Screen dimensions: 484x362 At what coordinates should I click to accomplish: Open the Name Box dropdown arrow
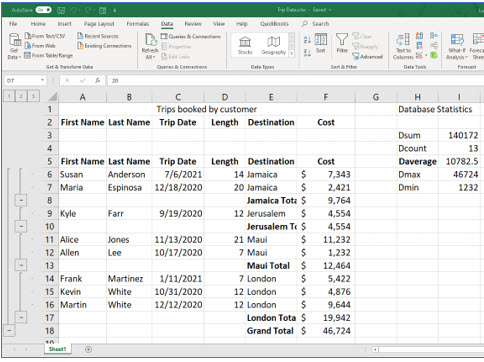pos(43,80)
